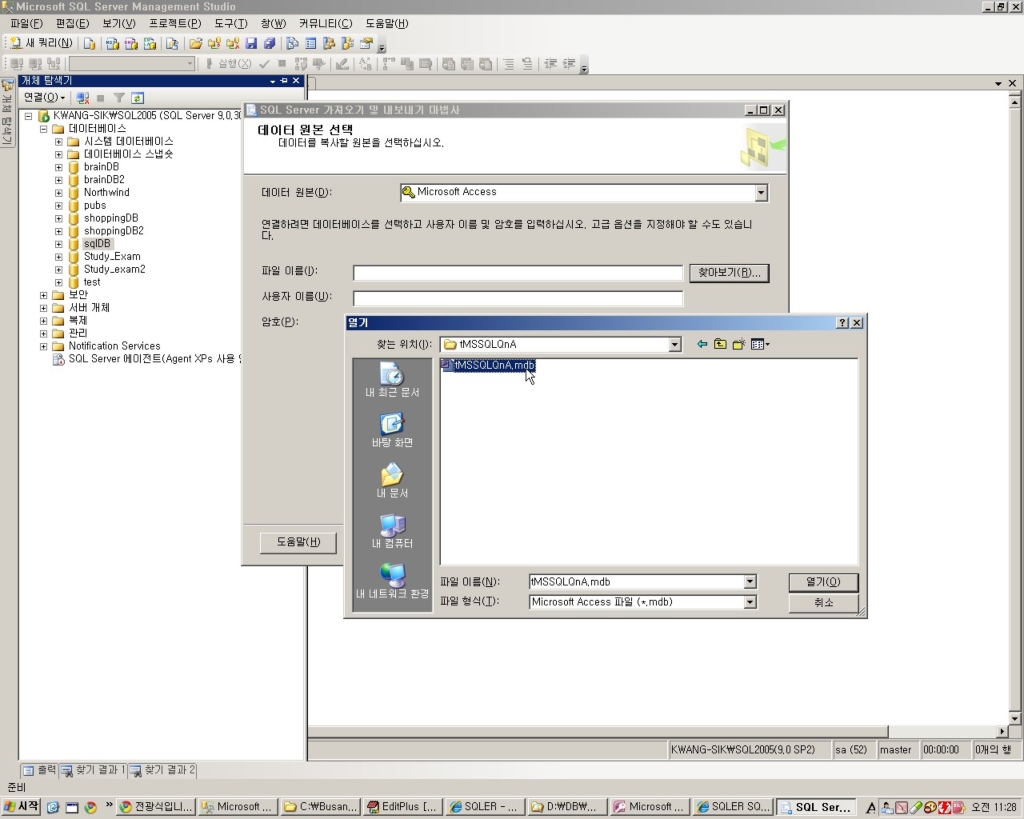Open the Connect (연결) dropdown in Object Explorer
This screenshot has width=1024, height=819.
tap(44, 97)
